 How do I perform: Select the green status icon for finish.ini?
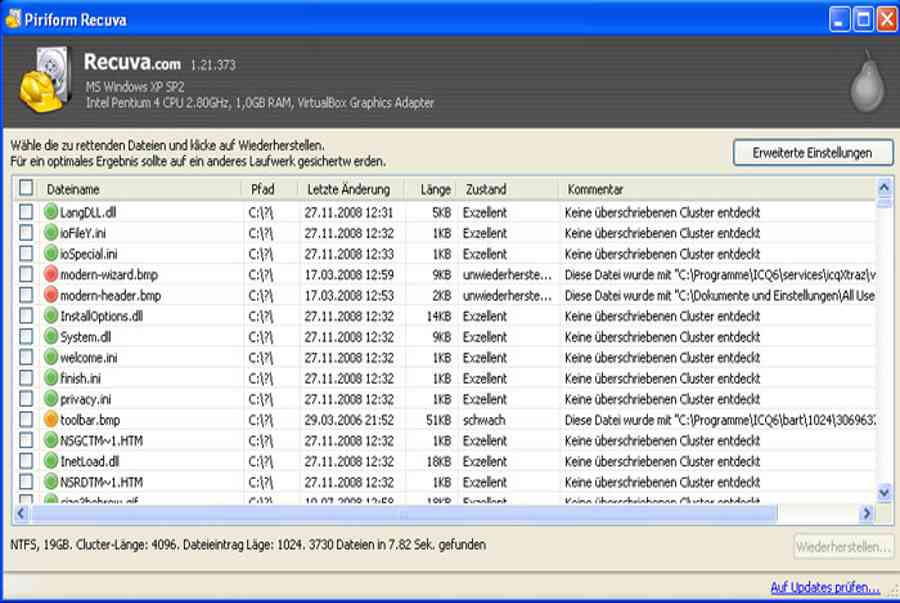51,378
